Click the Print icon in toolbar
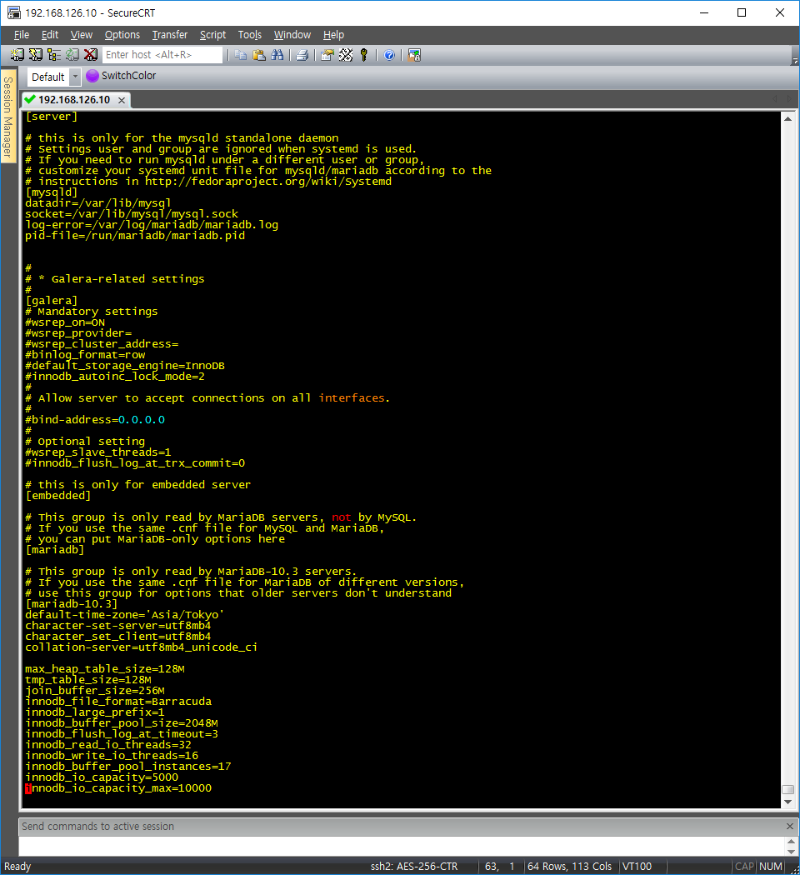800x875 pixels. click(x=301, y=55)
